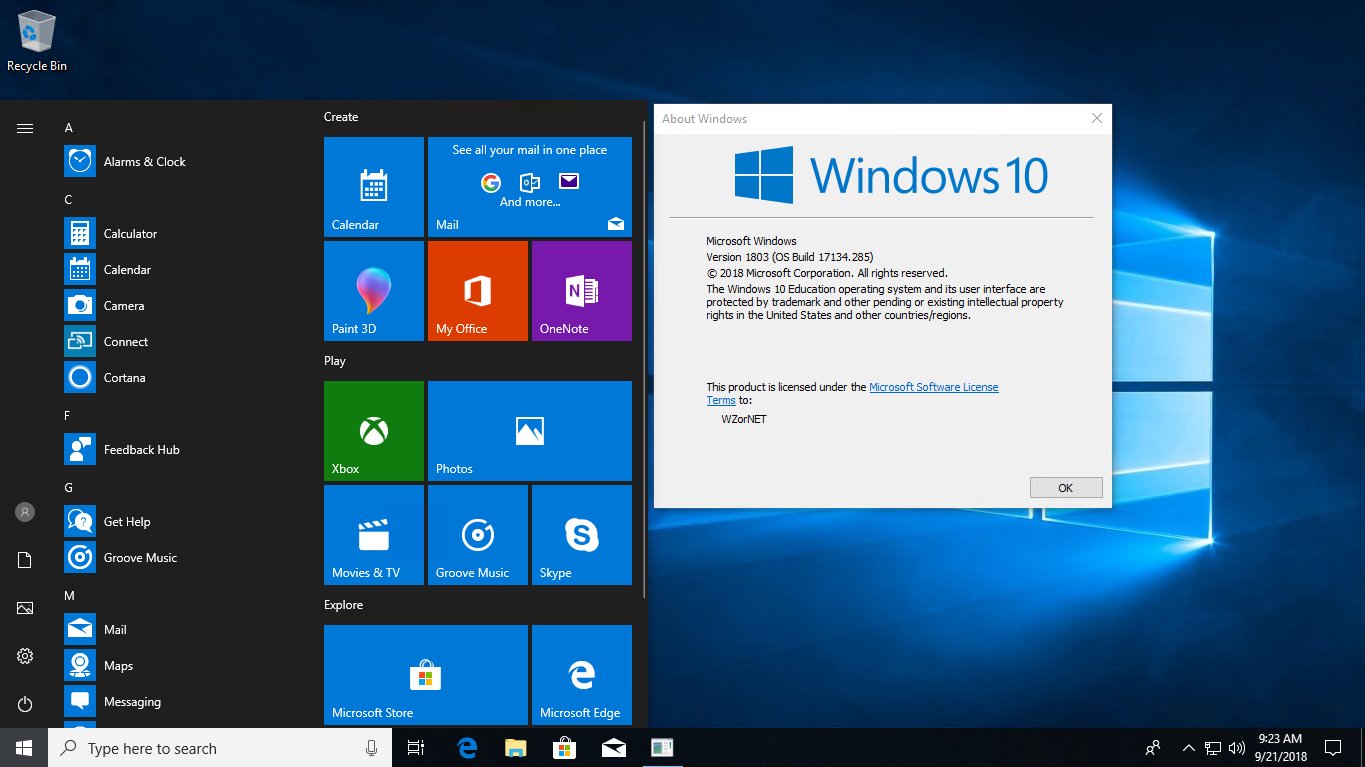
Task: Open Mail from the taskbar
Action: [x=613, y=748]
